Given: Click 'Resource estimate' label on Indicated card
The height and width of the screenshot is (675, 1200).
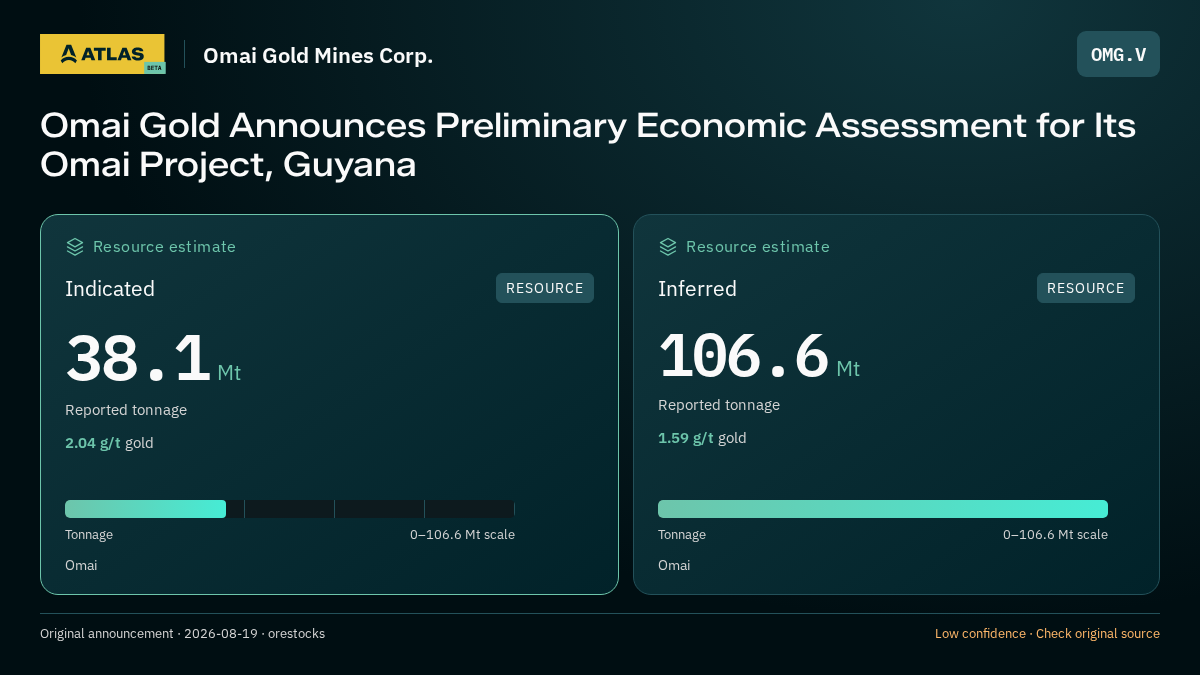Looking at the screenshot, I should (x=164, y=247).
